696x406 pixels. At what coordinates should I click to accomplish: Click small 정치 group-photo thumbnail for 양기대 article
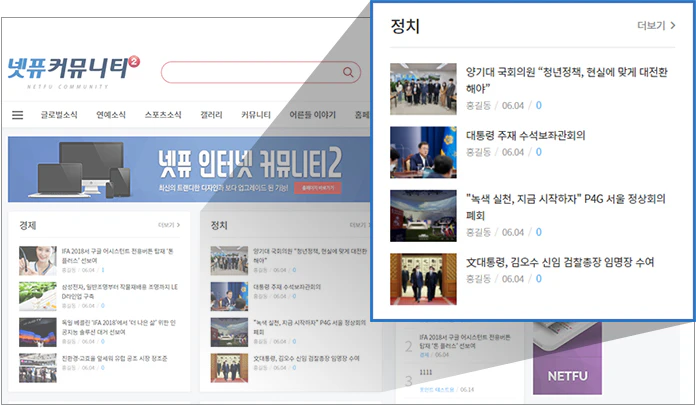point(229,261)
